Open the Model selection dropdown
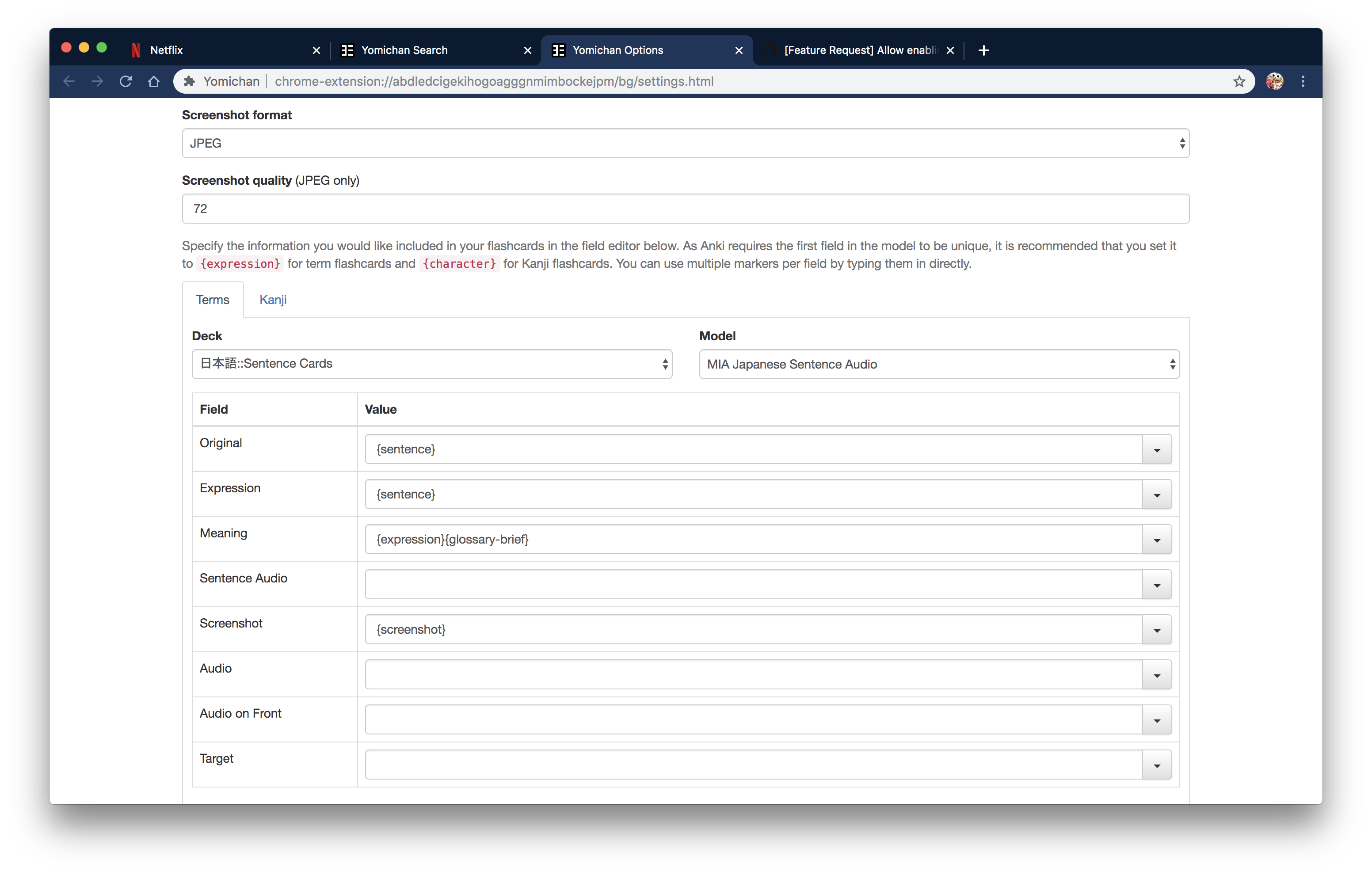The height and width of the screenshot is (875, 1372). 939,364
